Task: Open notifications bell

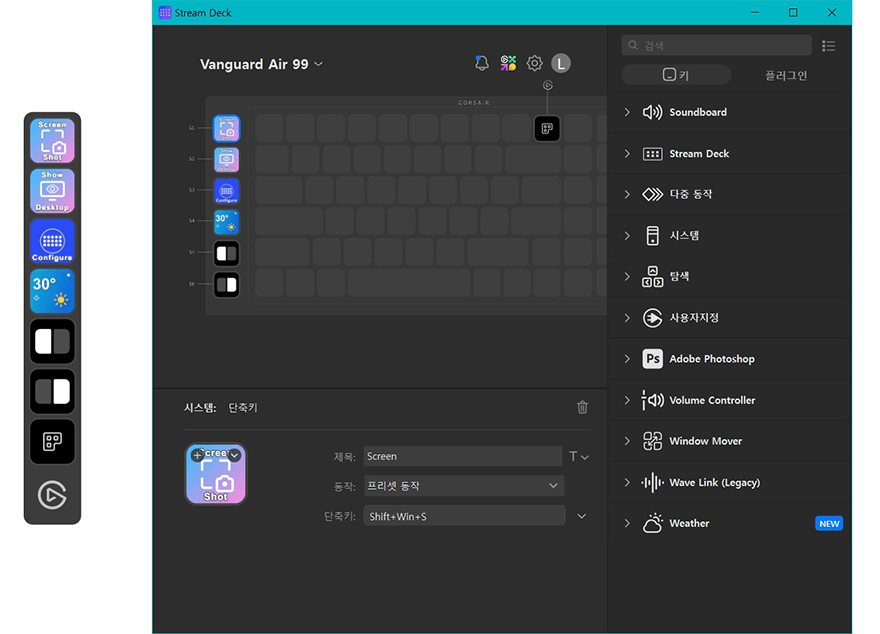Action: pos(482,63)
